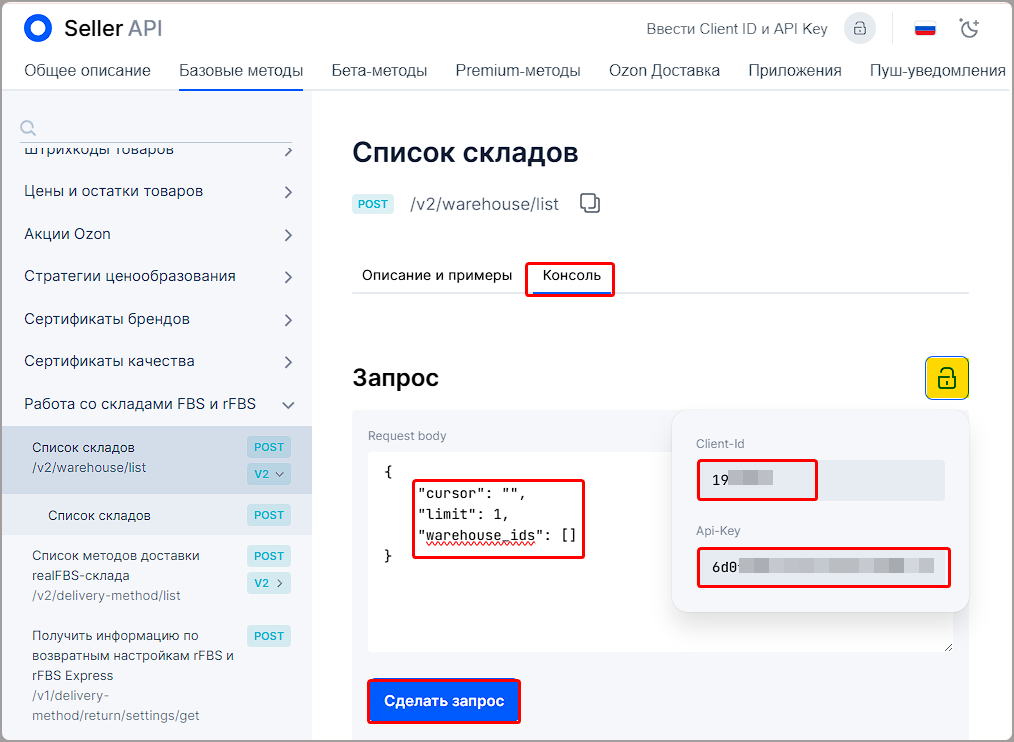Expand the Акции Ozon section
This screenshot has height=742, width=1014.
288,235
